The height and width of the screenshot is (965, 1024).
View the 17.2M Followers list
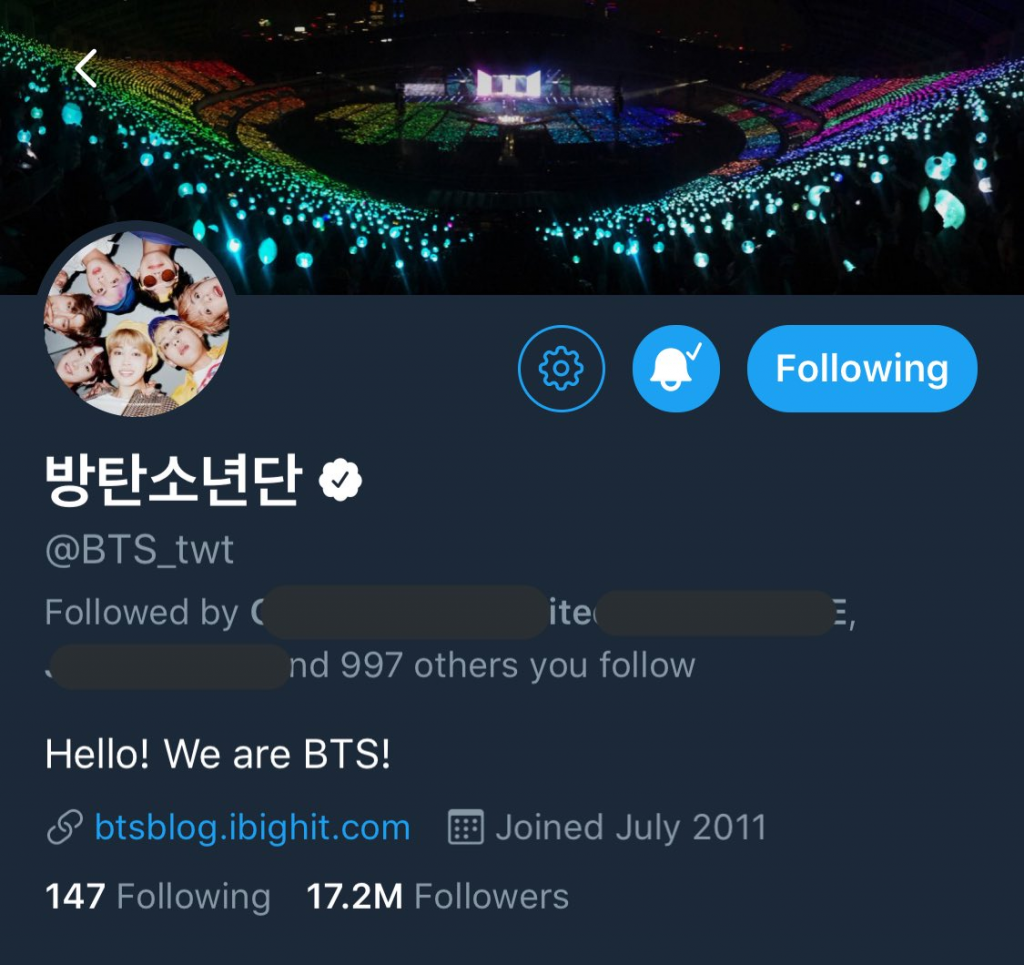coord(438,896)
